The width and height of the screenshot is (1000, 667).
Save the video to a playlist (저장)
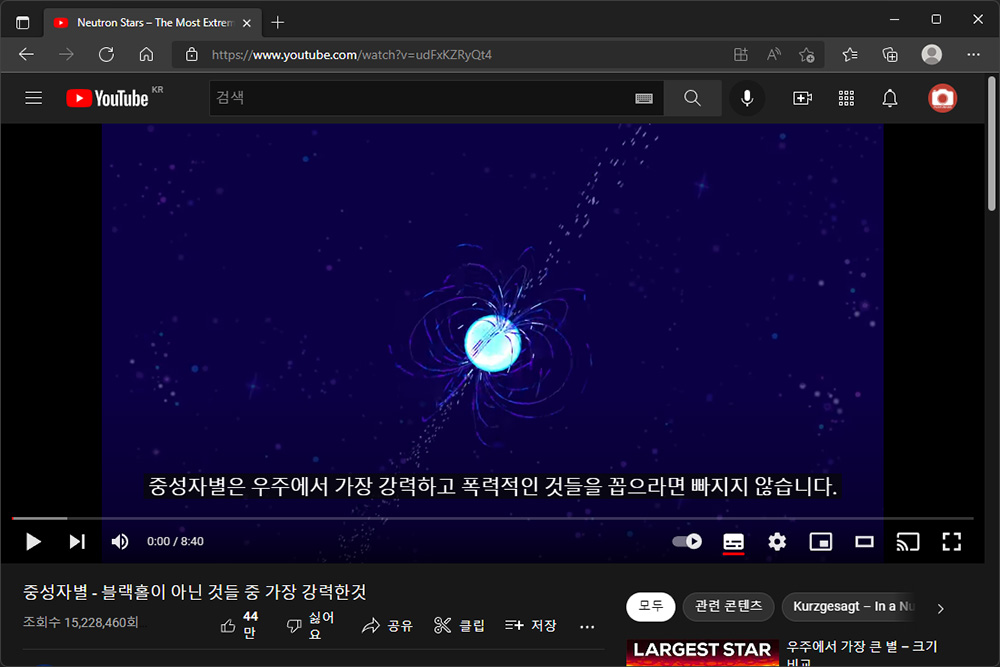point(531,626)
